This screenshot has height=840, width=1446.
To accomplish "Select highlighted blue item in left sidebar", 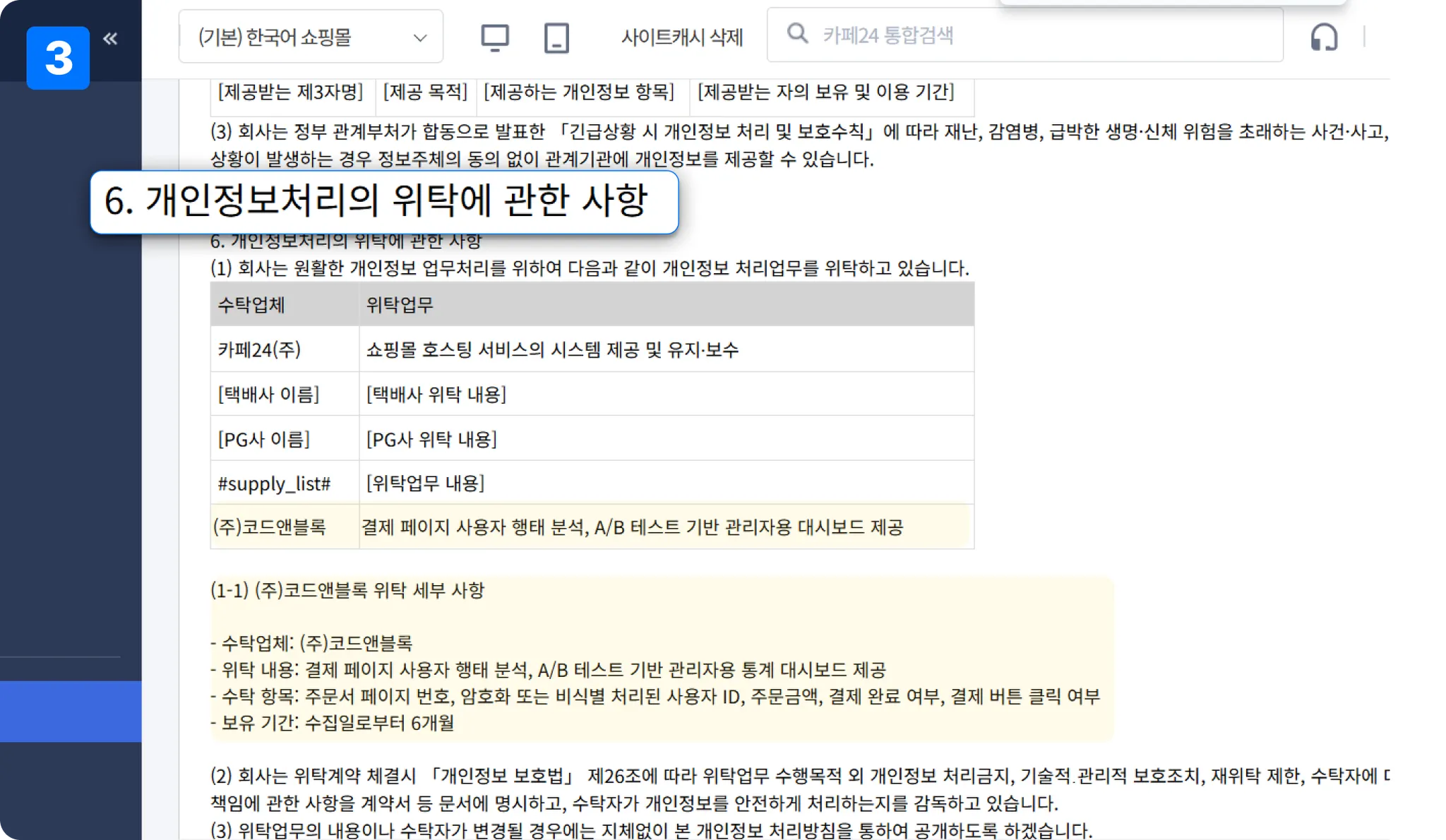I will coord(71,711).
